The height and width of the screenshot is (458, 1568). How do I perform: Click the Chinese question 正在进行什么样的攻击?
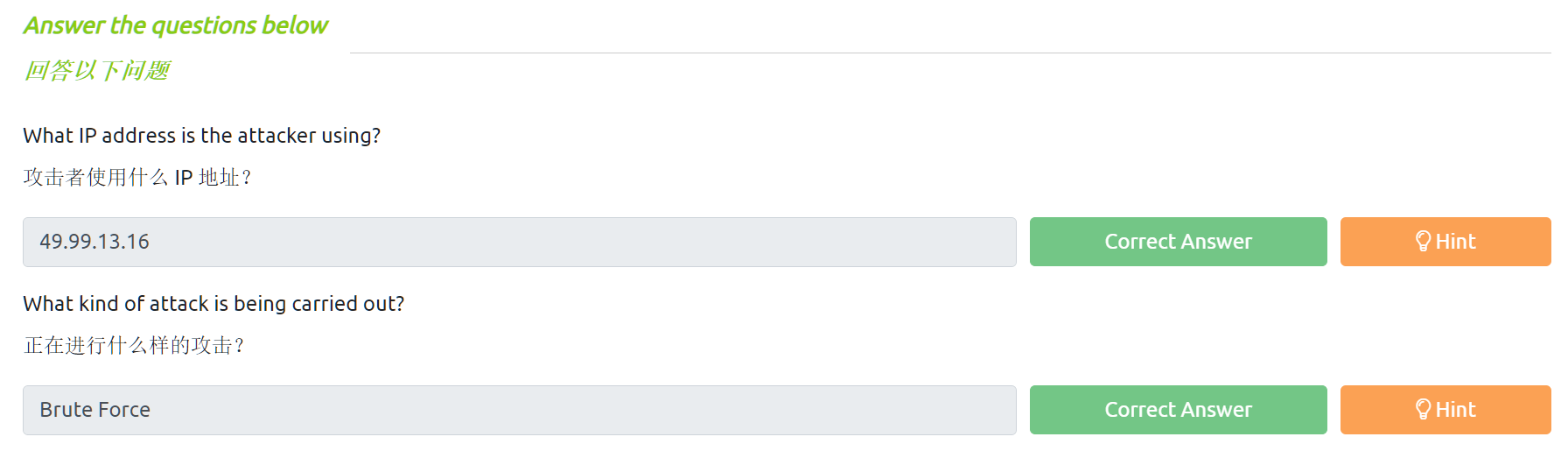click(x=134, y=346)
